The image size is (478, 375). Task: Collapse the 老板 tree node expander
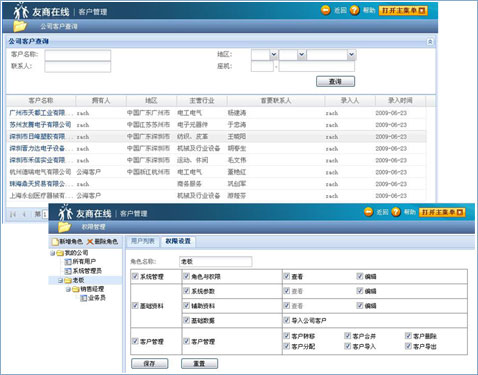(x=61, y=281)
